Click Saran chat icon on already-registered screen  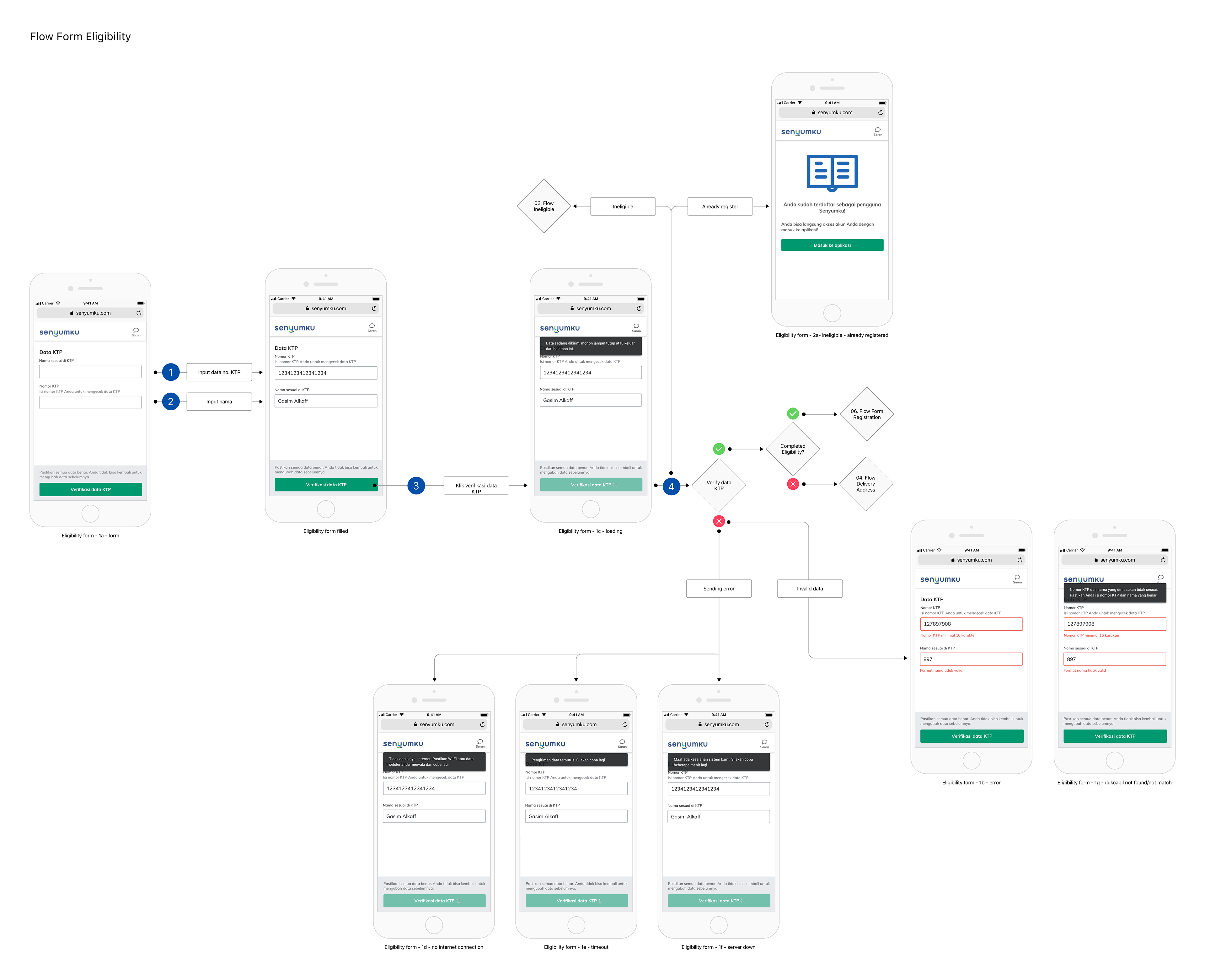(878, 130)
